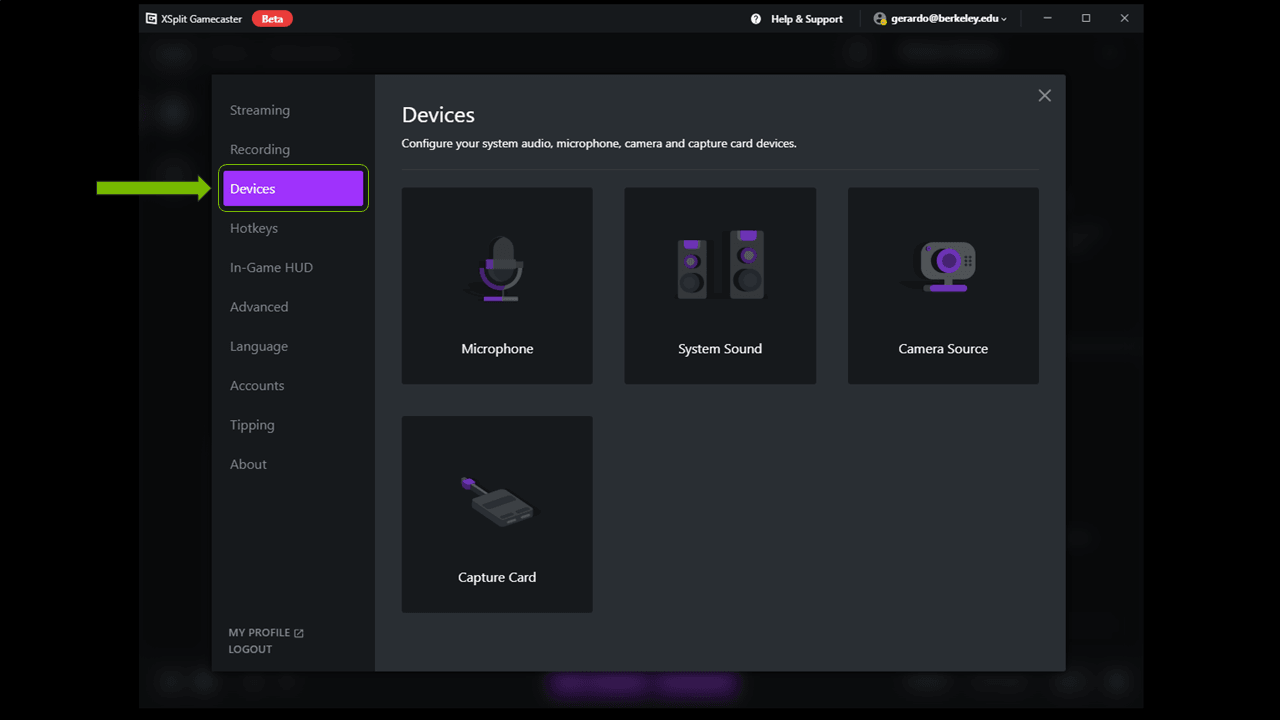Viewport: 1280px width, 720px height.
Task: Open the System Sound device settings
Action: [720, 285]
